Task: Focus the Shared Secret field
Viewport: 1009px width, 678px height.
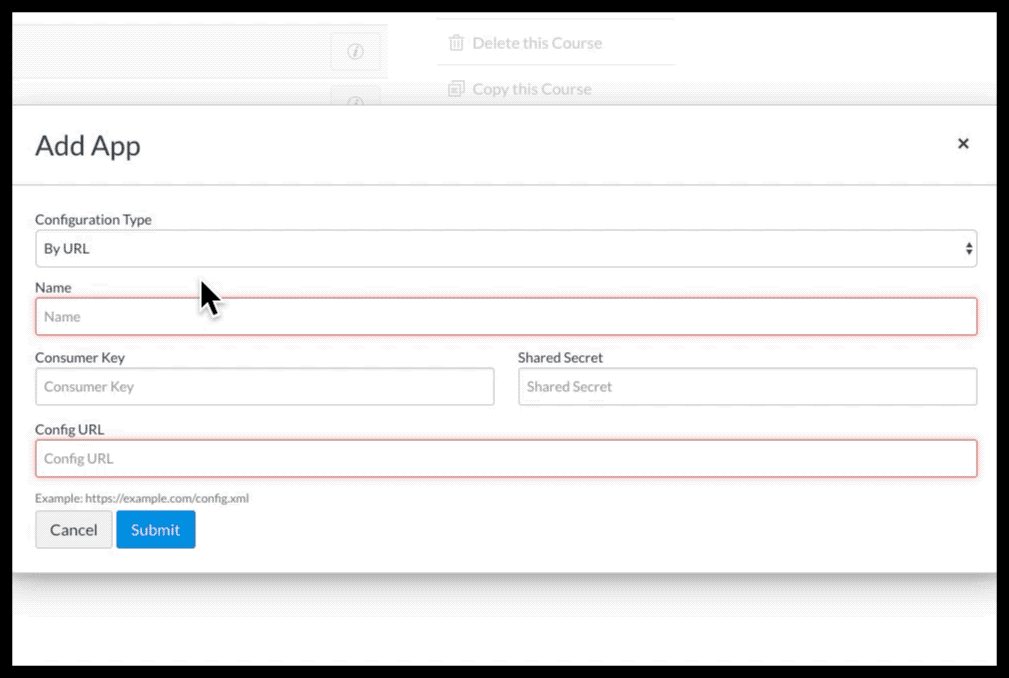Action: (x=747, y=387)
